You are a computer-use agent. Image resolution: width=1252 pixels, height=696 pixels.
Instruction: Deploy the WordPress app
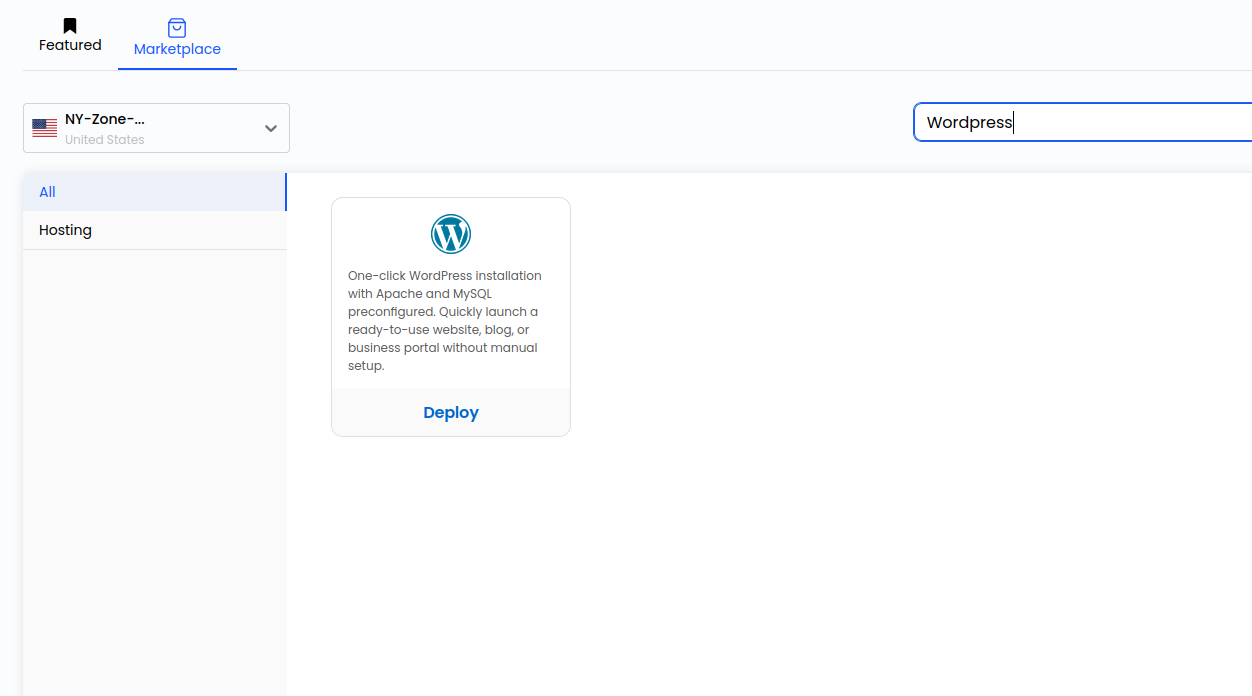[x=451, y=412]
